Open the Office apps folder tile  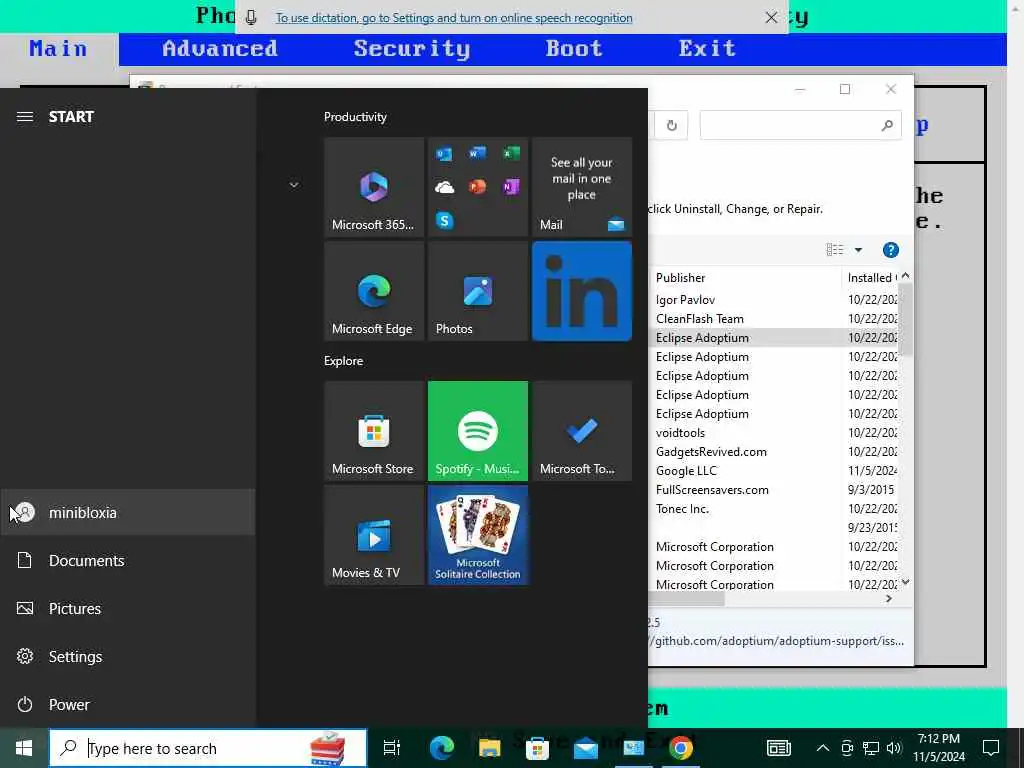pyautogui.click(x=477, y=187)
